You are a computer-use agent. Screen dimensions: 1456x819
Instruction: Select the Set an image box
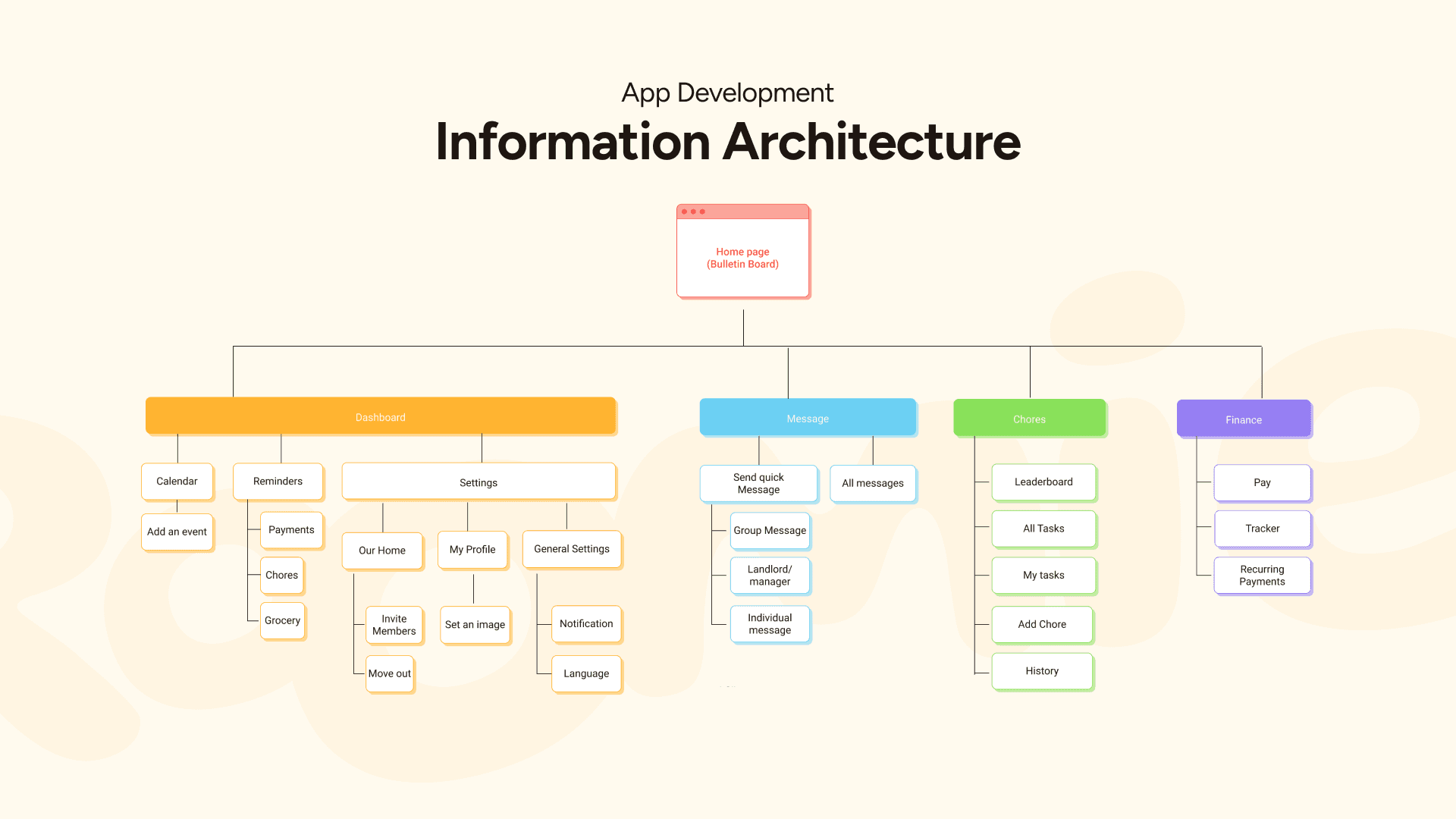[x=475, y=625]
